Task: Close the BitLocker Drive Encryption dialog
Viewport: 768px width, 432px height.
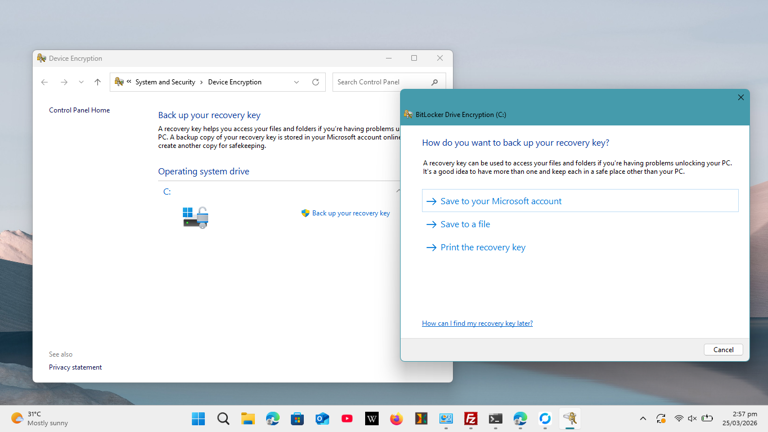Action: coord(741,97)
